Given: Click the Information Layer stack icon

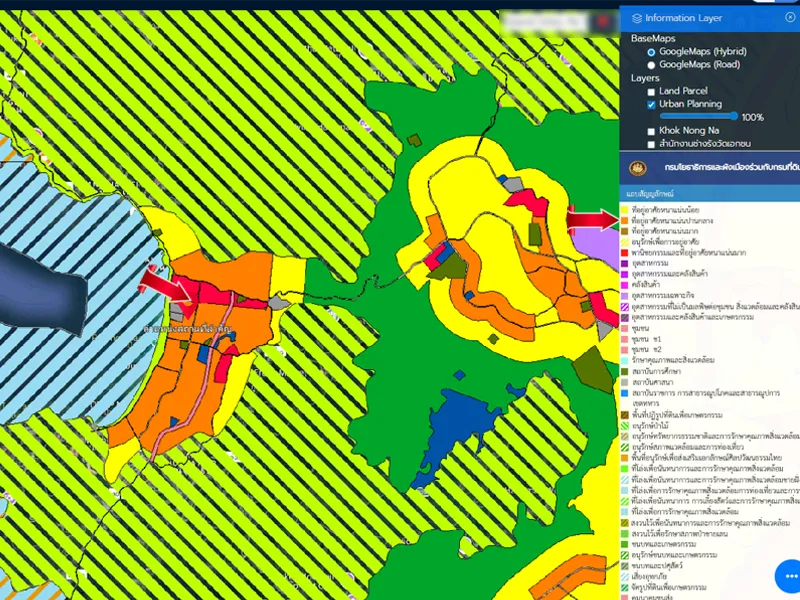Looking at the screenshot, I should point(636,18).
